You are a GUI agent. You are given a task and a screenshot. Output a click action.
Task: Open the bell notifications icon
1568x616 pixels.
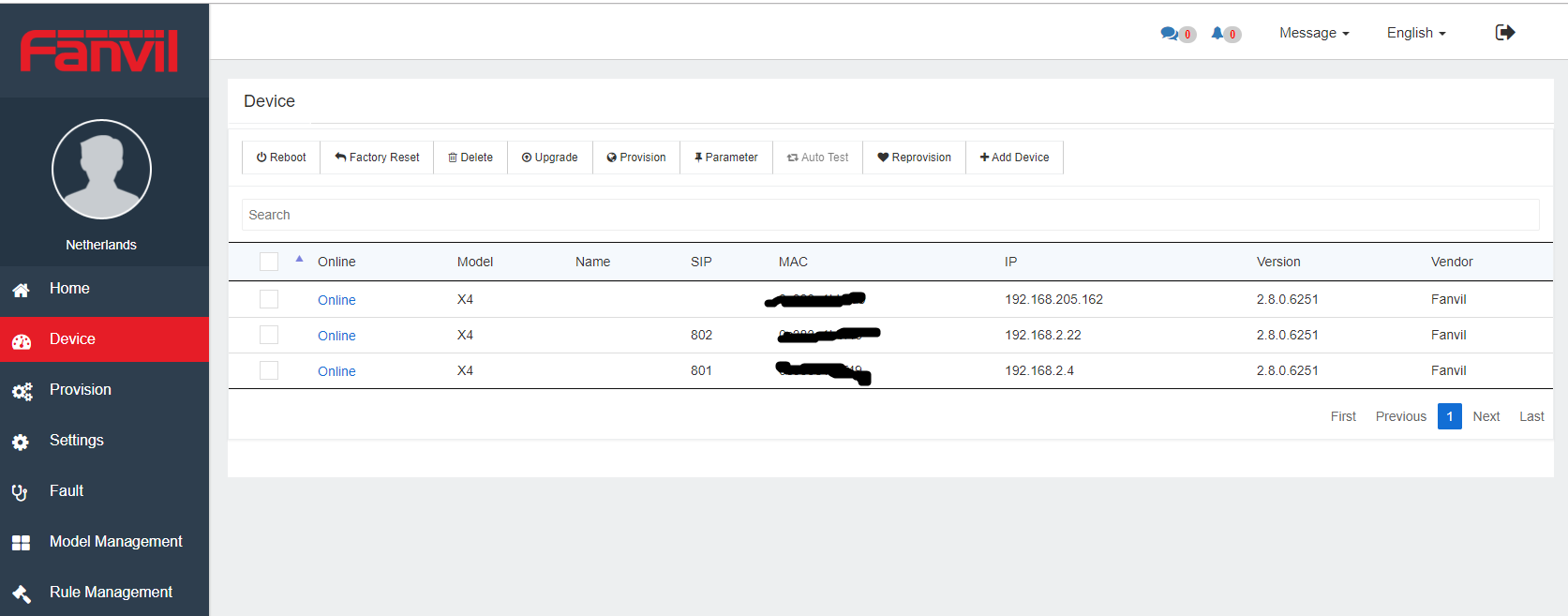(x=1217, y=34)
